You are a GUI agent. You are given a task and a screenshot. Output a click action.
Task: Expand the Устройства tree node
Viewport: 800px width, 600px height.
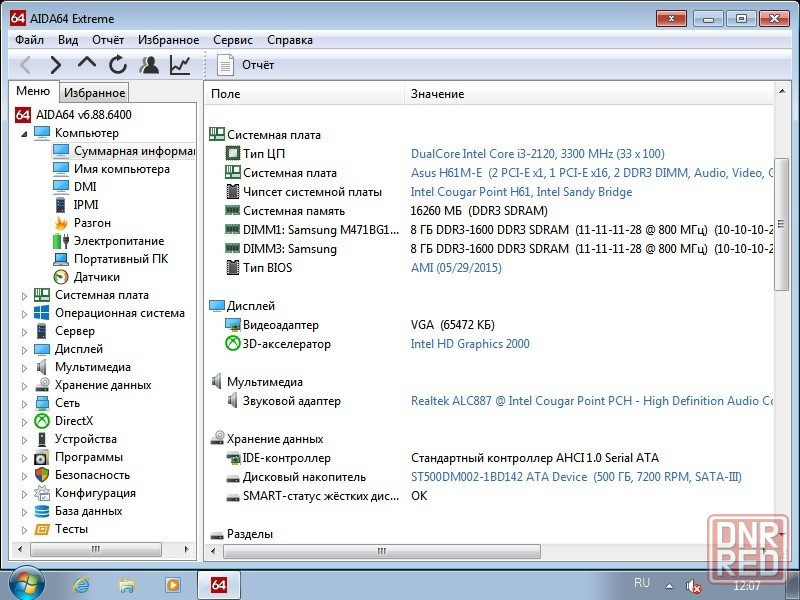[24, 440]
